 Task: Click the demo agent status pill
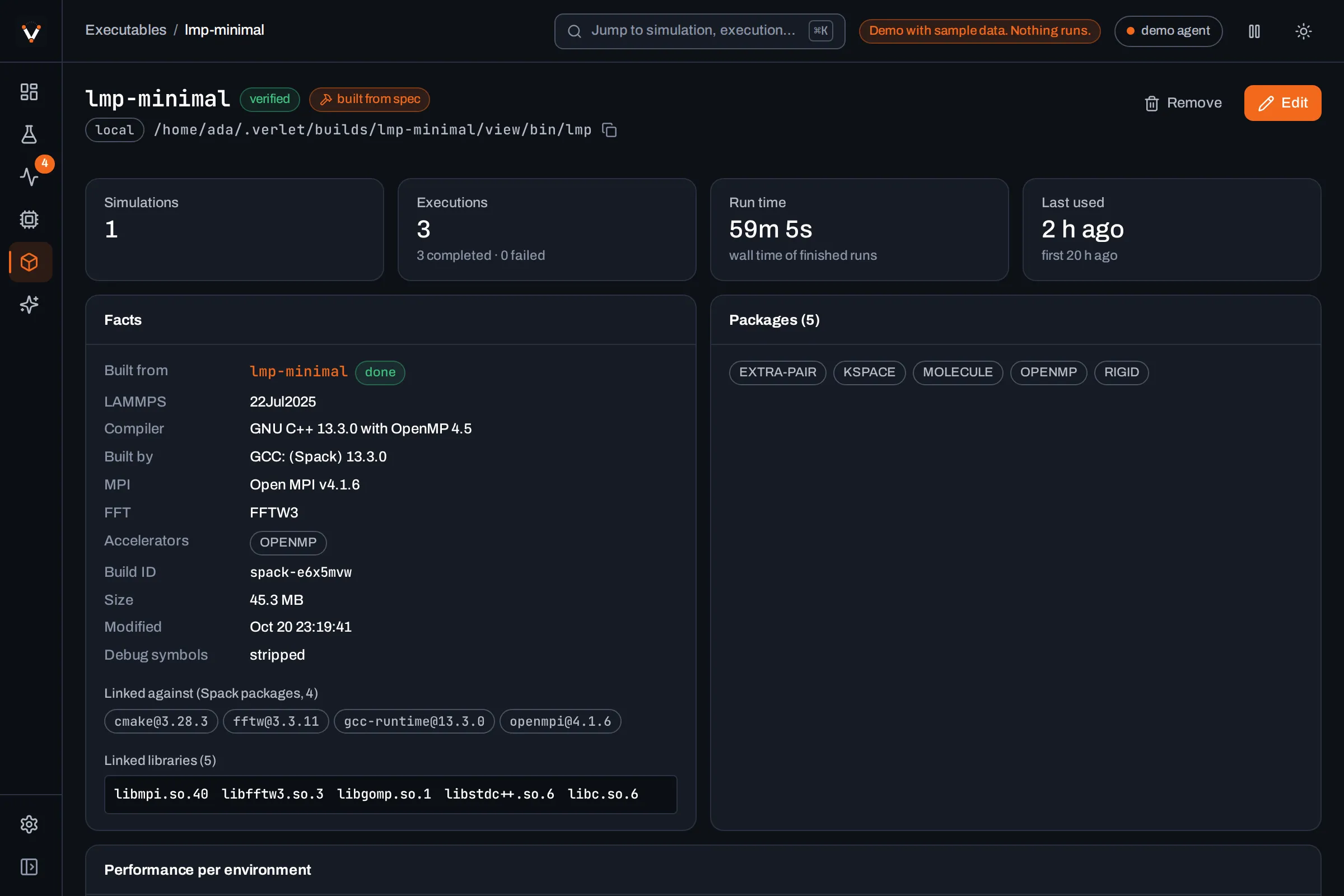[1168, 31]
